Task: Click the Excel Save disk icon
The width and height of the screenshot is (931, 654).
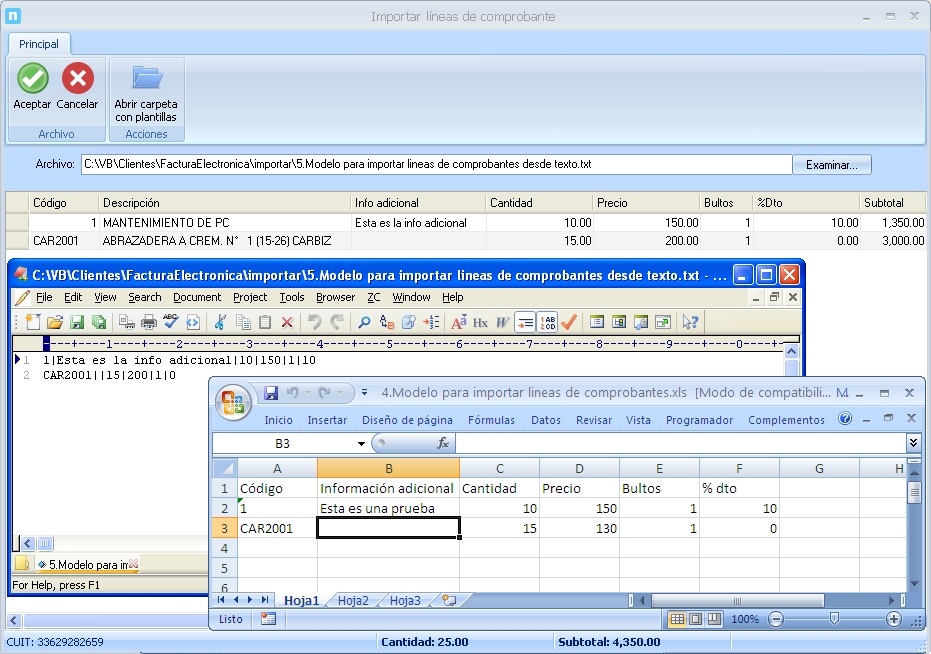Action: coord(270,393)
